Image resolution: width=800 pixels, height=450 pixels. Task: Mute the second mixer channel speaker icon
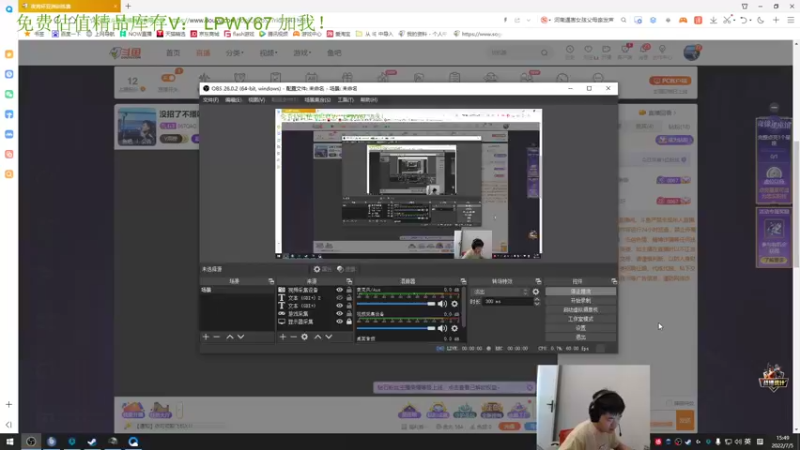click(x=442, y=328)
